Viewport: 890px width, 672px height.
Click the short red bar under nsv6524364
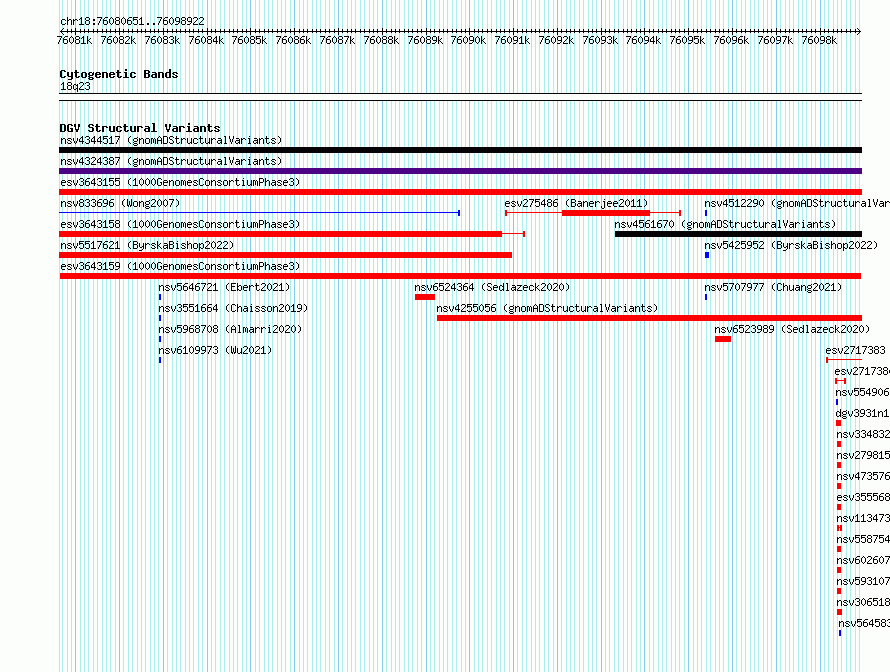425,297
